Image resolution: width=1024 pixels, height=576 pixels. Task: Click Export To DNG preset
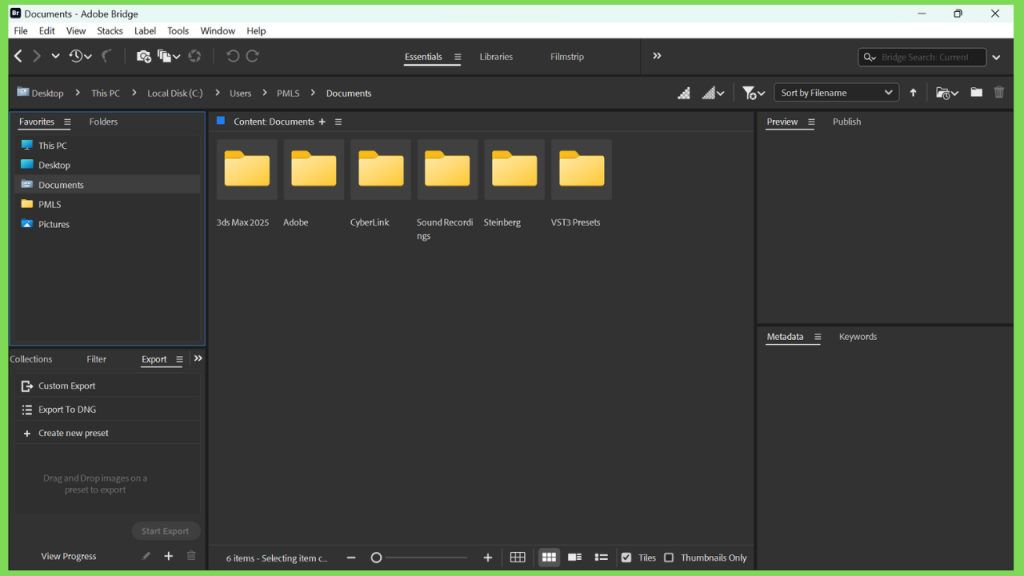coord(107,409)
